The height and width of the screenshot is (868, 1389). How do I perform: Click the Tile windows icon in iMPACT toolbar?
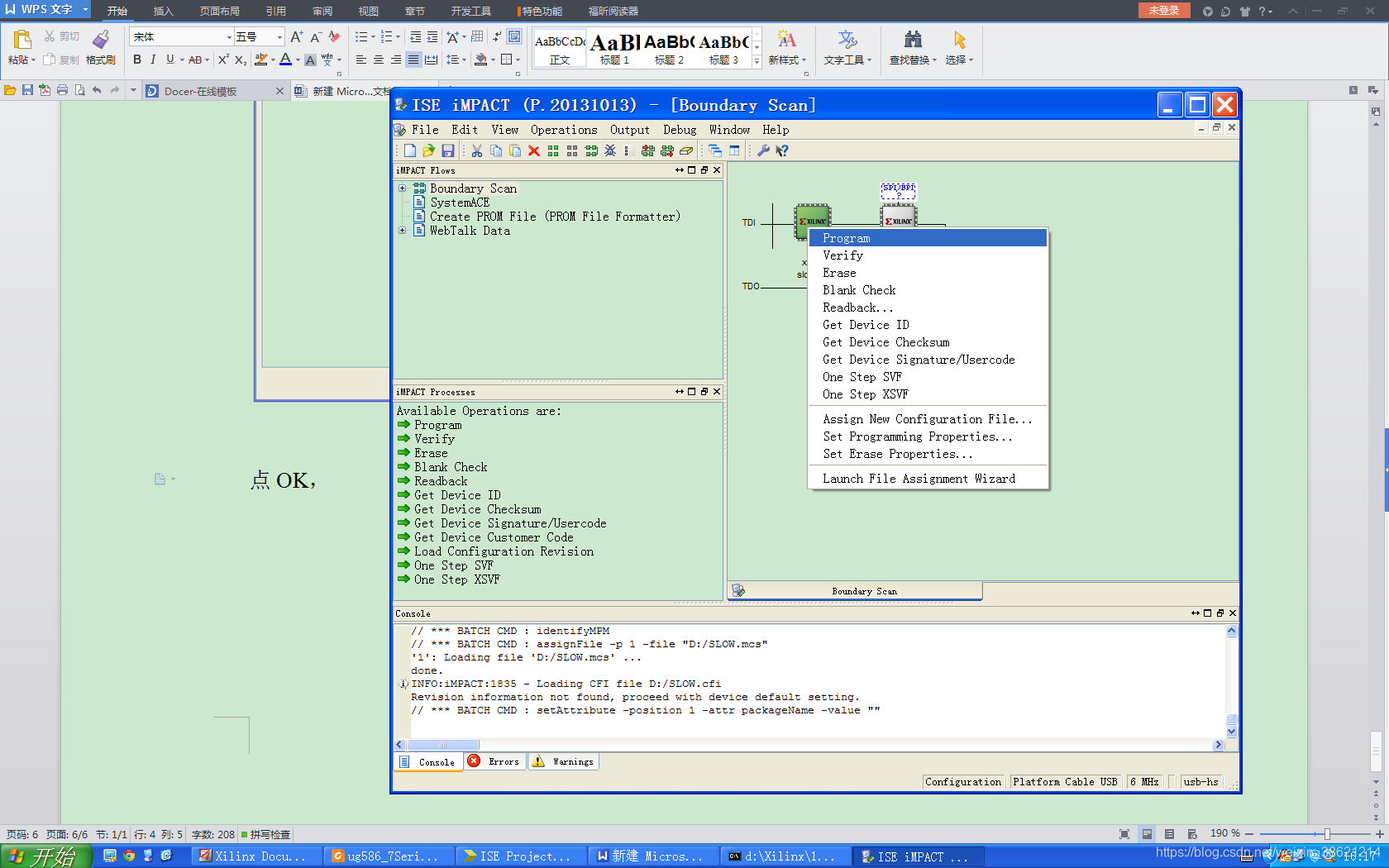click(x=734, y=150)
